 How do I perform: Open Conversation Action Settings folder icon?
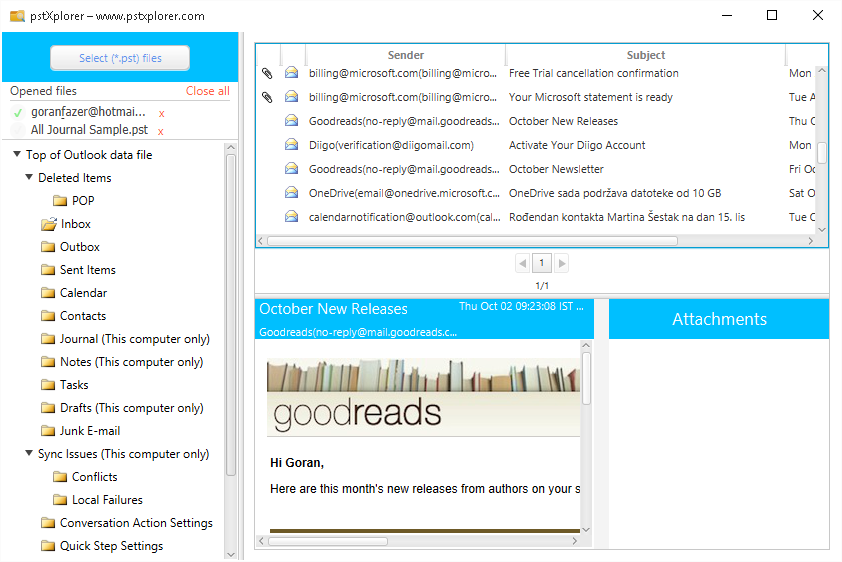click(48, 523)
